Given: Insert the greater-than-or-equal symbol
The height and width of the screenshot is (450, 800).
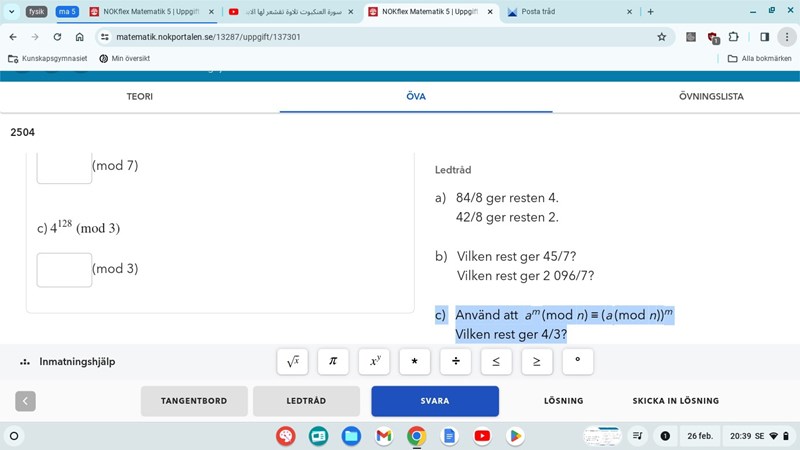Looking at the screenshot, I should coord(536,361).
